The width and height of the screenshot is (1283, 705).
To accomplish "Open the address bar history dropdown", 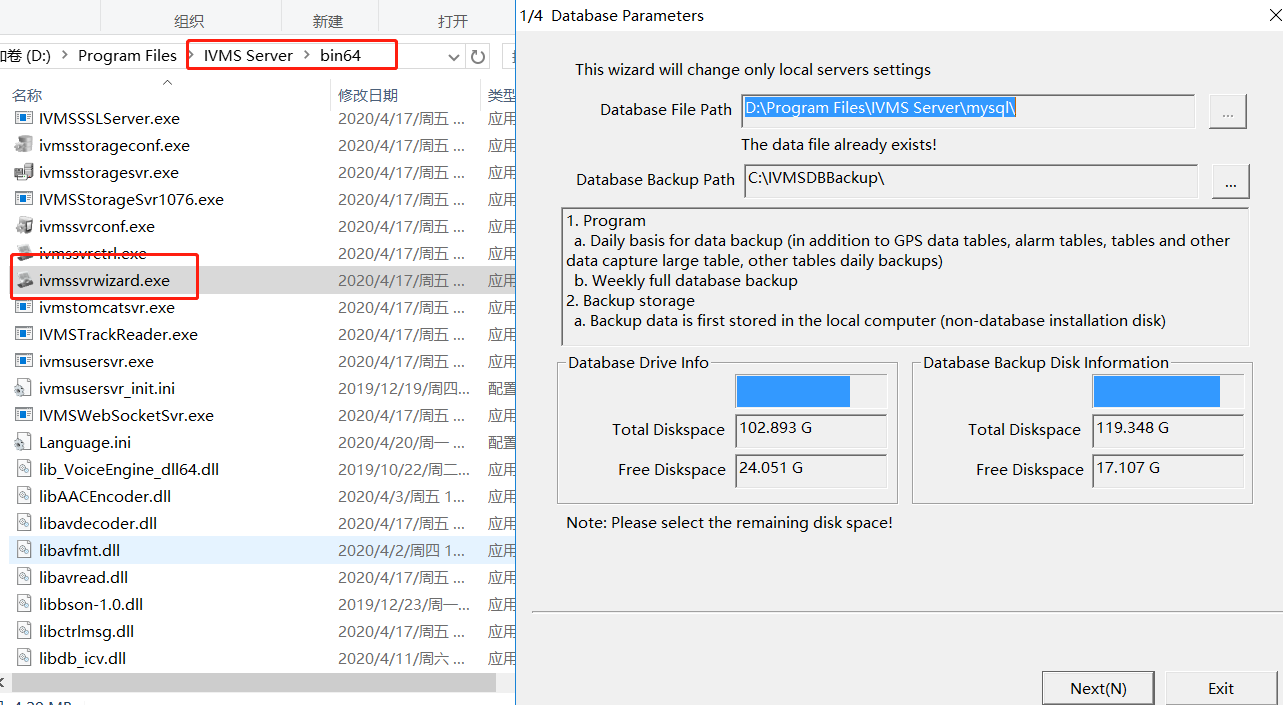I will 454,56.
